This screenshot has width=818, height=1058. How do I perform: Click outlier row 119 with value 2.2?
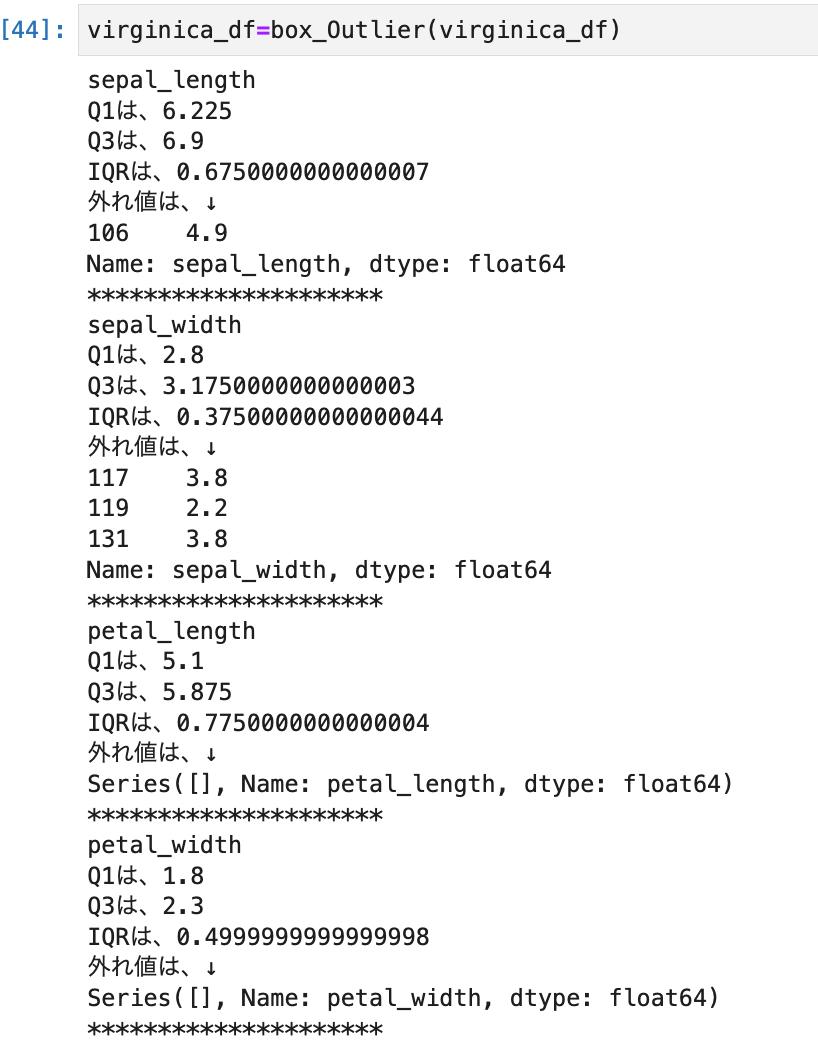click(157, 508)
